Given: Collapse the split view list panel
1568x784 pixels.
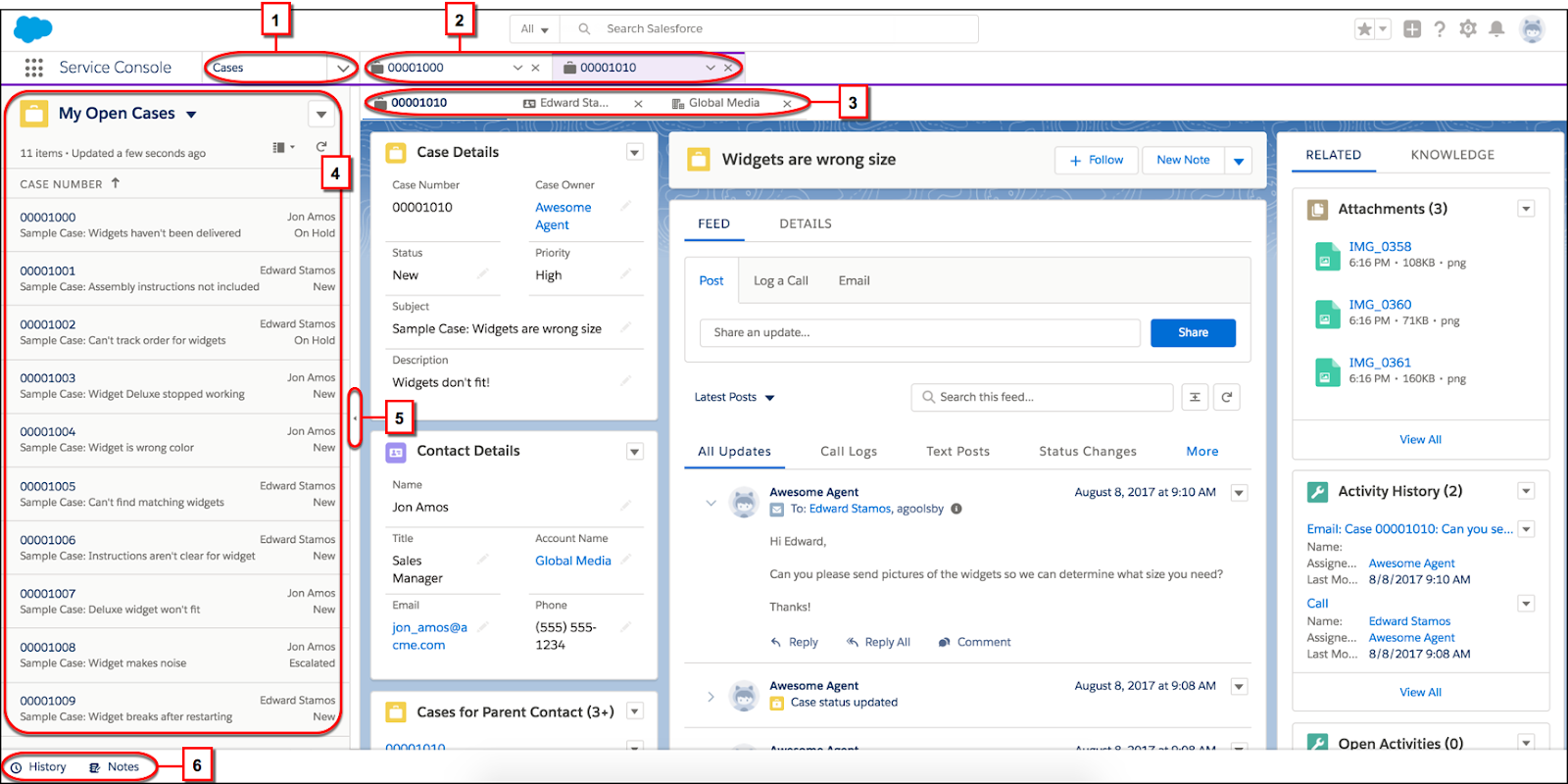Looking at the screenshot, I should [355, 418].
